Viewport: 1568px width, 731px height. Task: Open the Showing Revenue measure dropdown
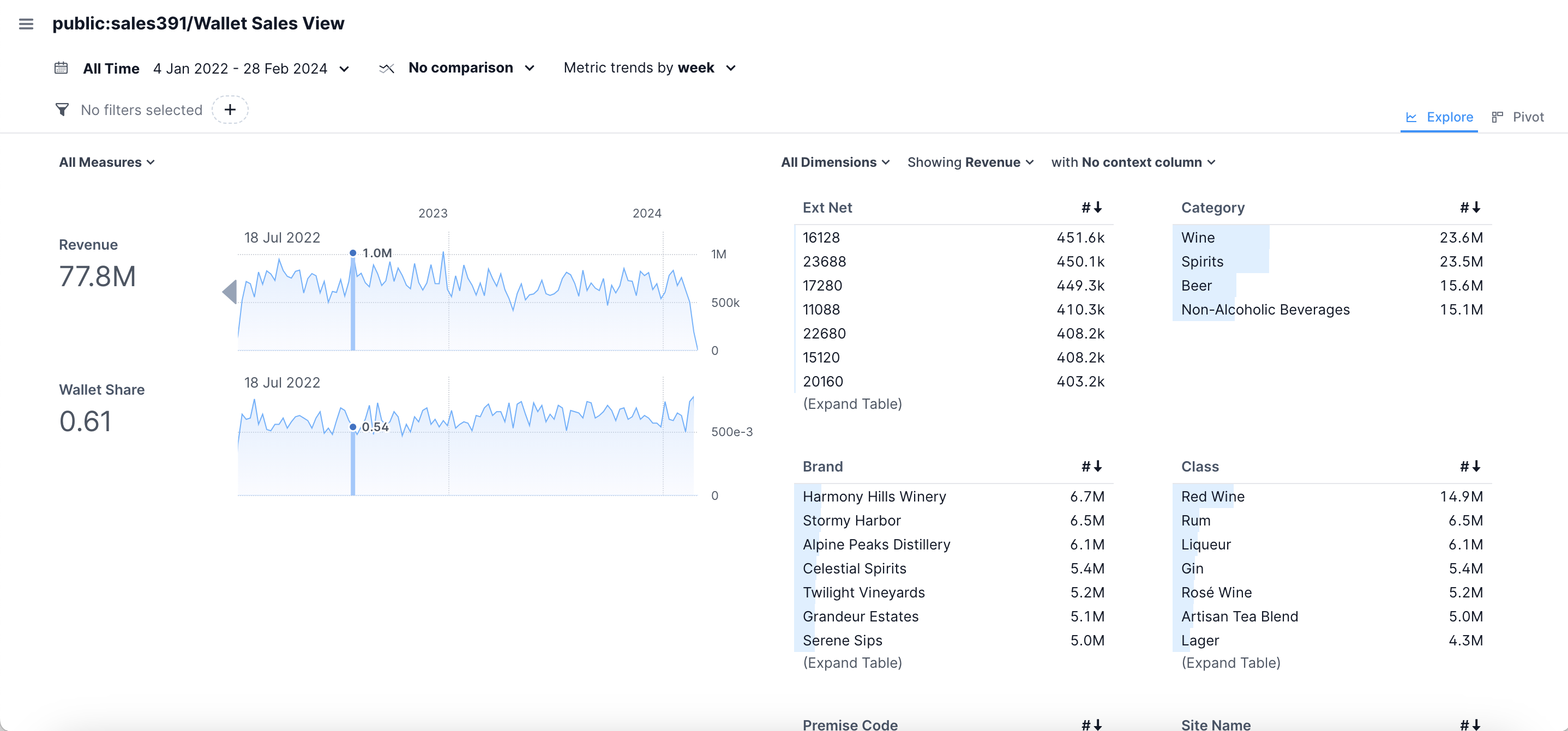click(970, 162)
